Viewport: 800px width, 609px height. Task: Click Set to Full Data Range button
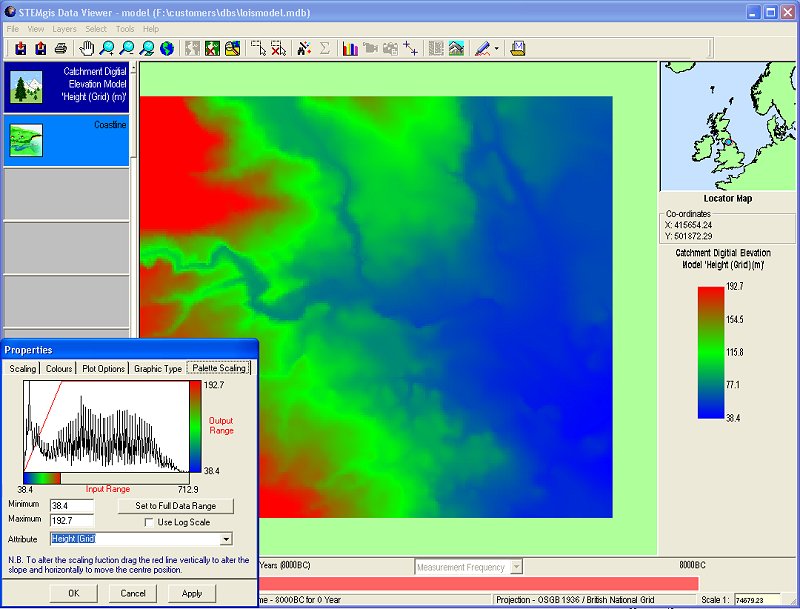(x=175, y=506)
